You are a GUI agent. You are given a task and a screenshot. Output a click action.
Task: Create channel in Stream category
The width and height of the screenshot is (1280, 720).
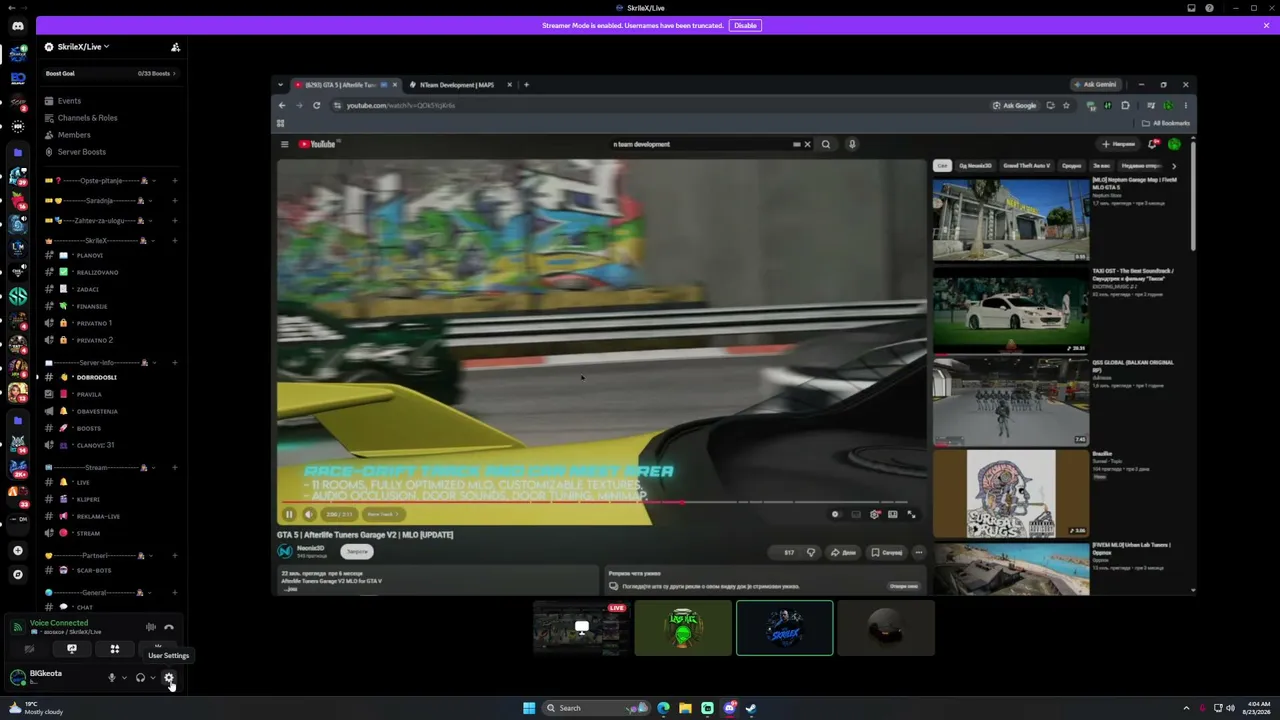pos(174,468)
